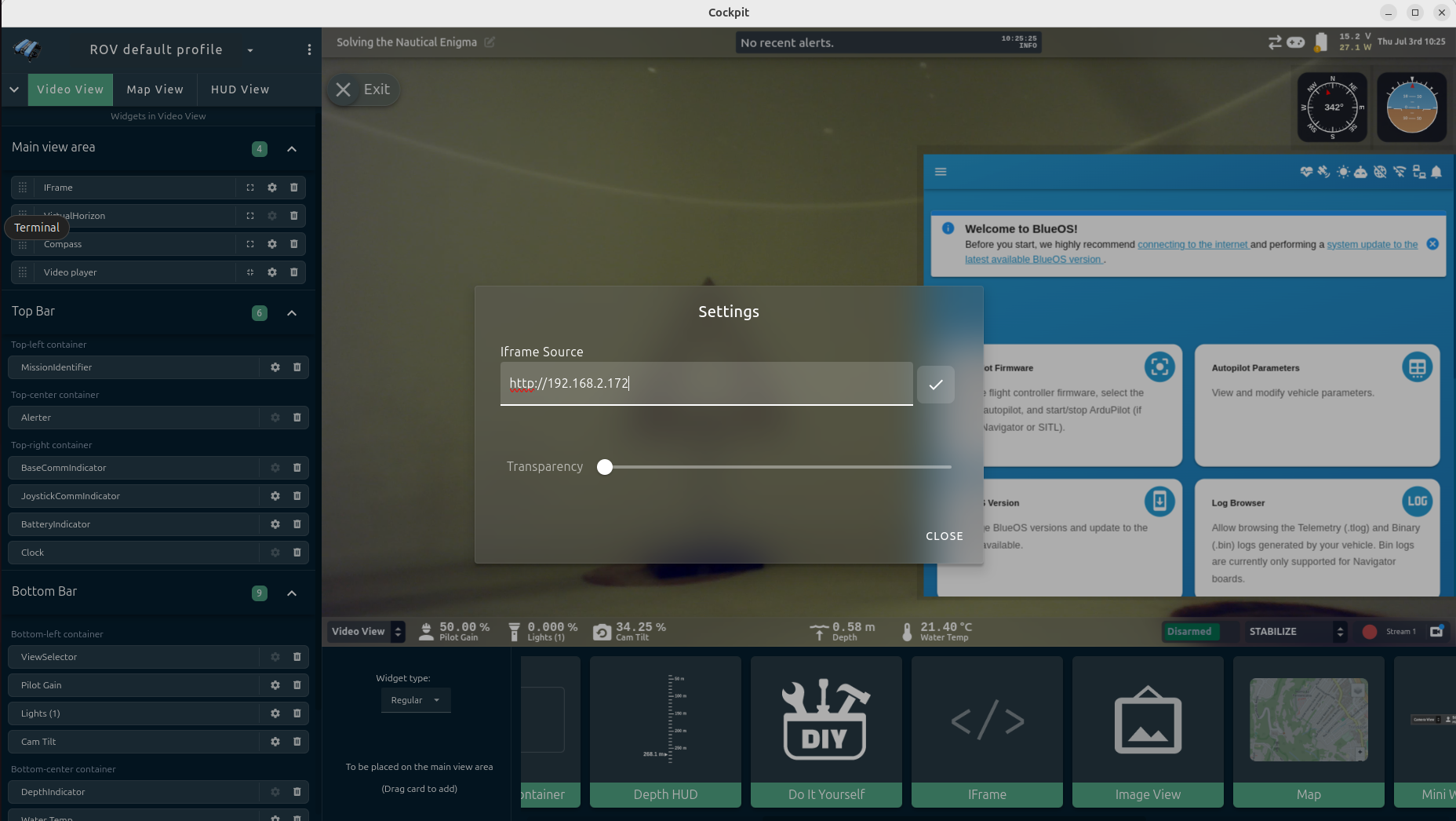Switch to the Video View tab
The image size is (1456, 821).
point(71,89)
